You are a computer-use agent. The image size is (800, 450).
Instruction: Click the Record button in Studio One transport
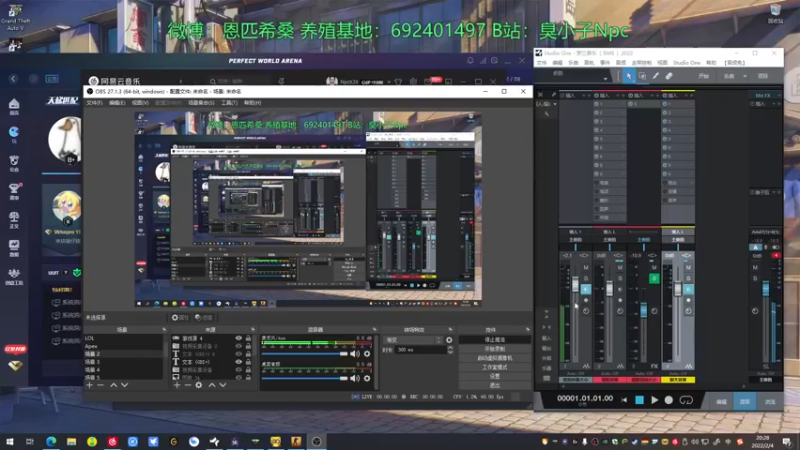pyautogui.click(x=669, y=401)
